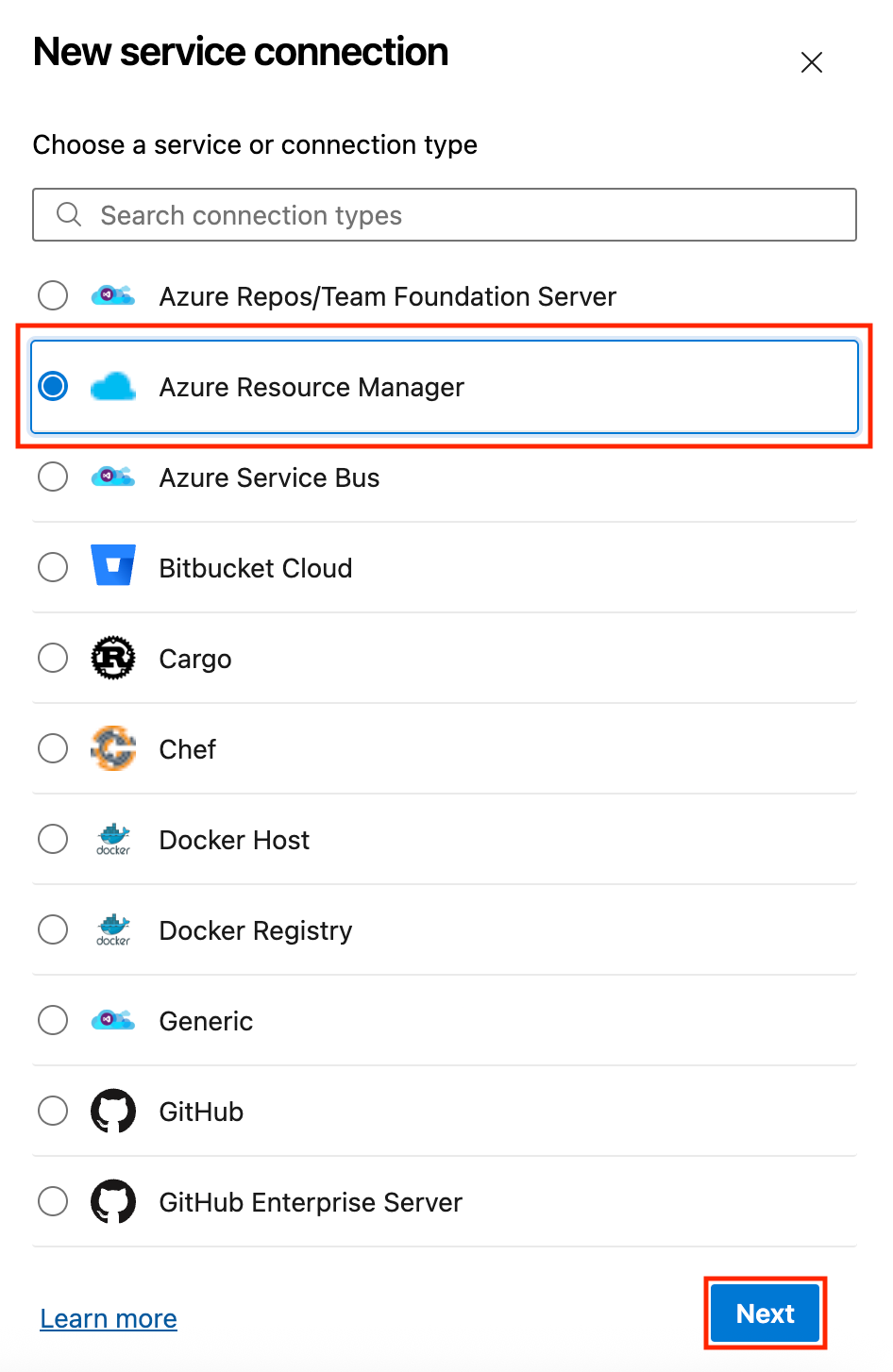Viewport: 893px width, 1372px height.
Task: Click the magnifying glass search icon
Action: tap(68, 214)
